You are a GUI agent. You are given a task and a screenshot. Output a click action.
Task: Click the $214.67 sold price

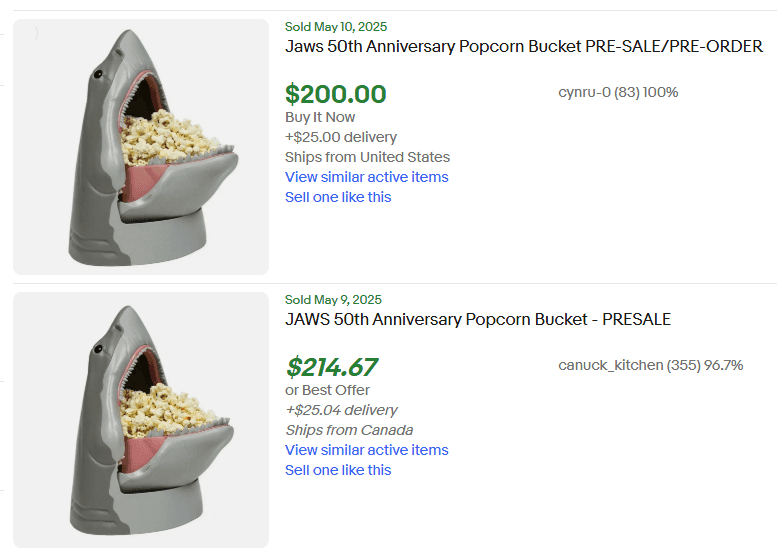tap(332, 367)
